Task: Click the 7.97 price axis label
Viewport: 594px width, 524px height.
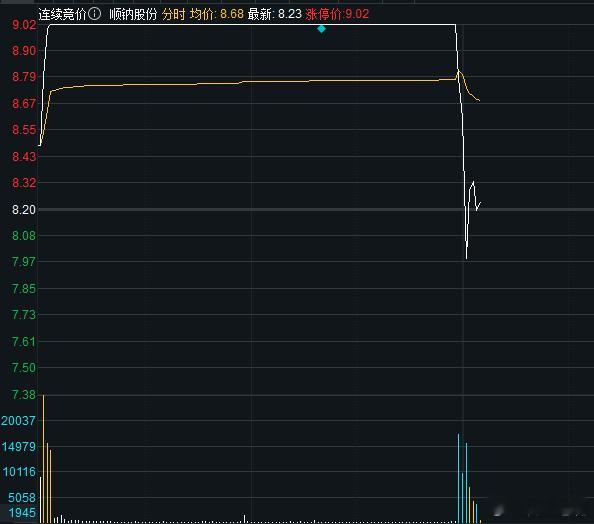Action: (24, 261)
